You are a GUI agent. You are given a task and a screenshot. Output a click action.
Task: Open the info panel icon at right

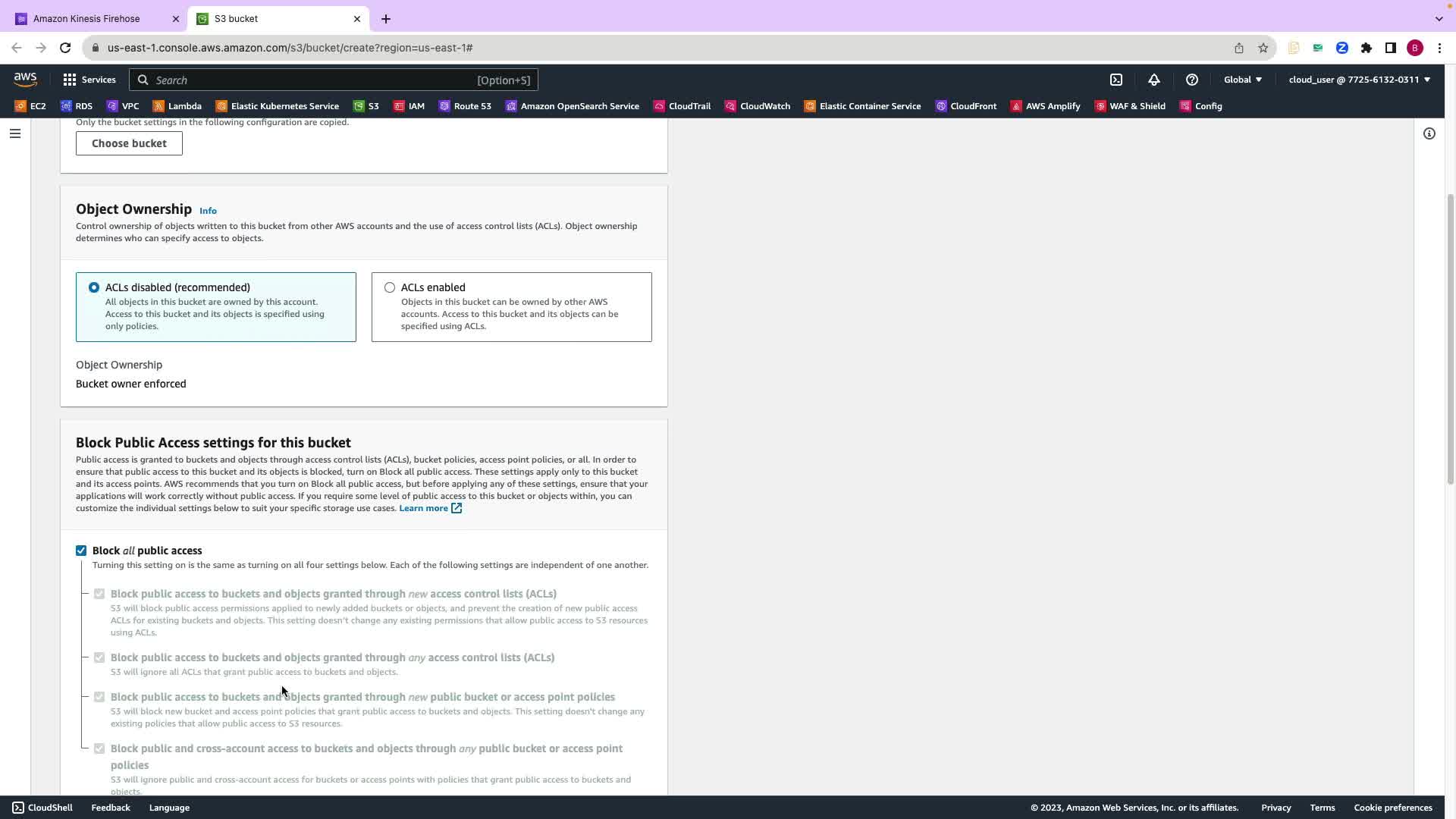click(x=1429, y=133)
